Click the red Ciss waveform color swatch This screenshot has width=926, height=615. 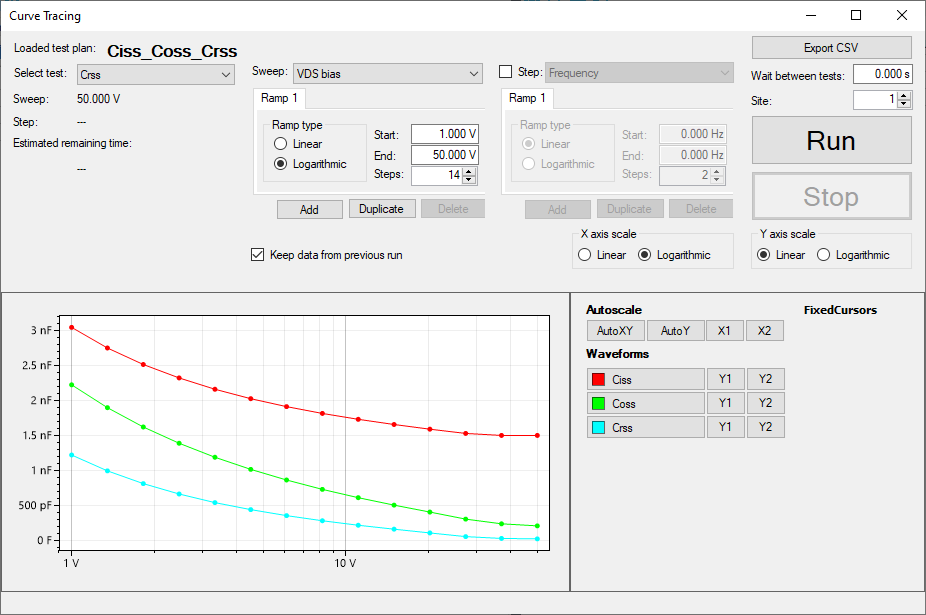598,380
